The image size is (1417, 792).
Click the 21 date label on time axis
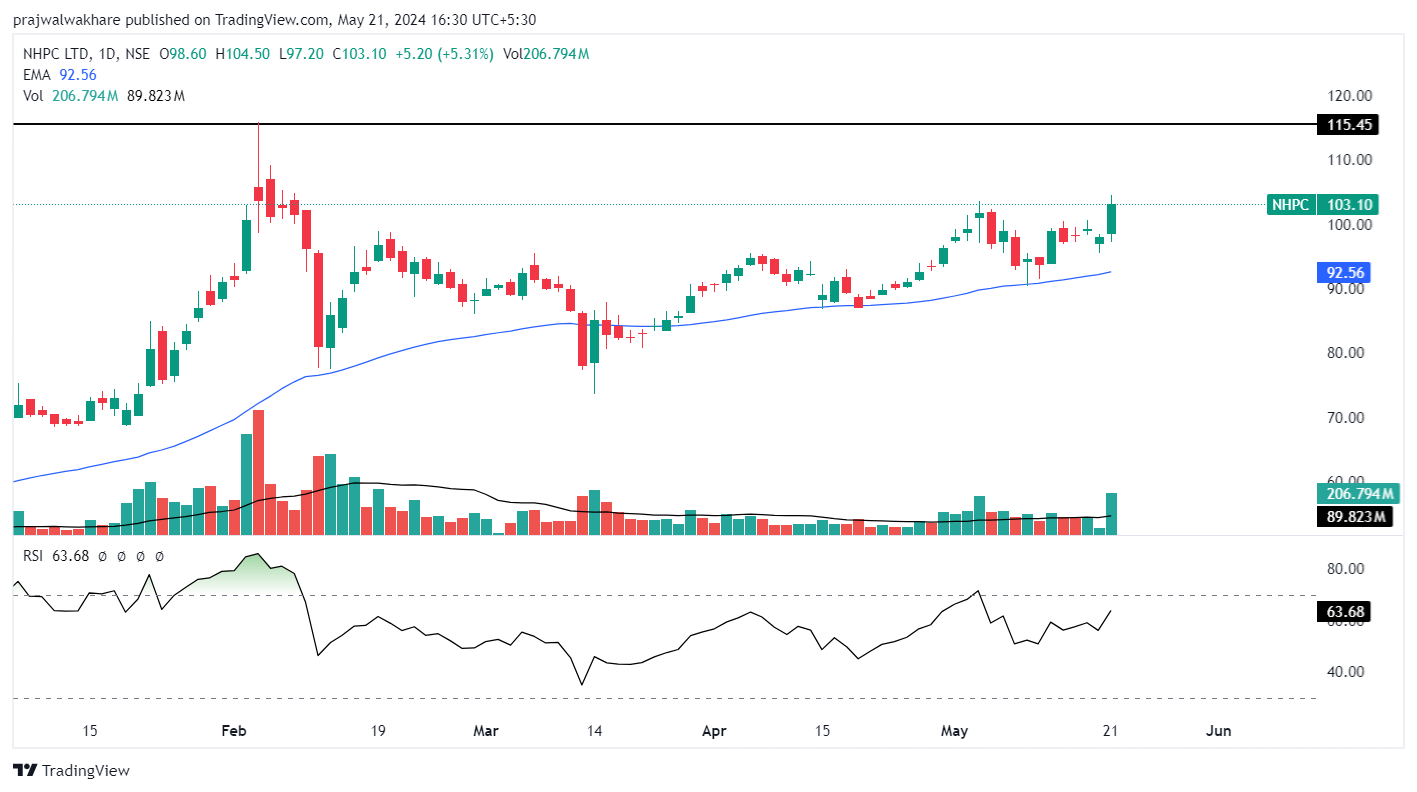(1110, 731)
